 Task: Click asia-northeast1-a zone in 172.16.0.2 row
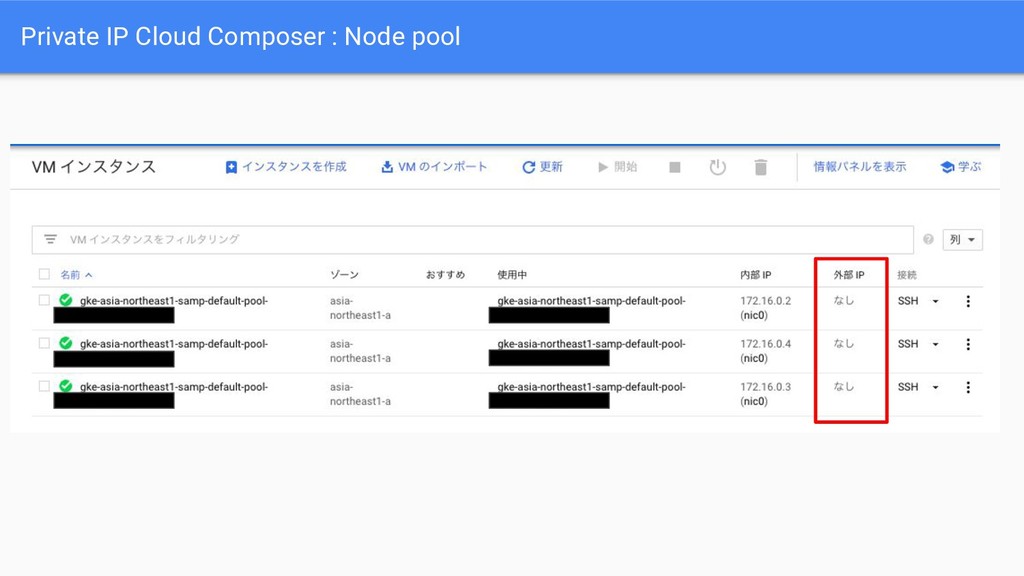click(x=360, y=308)
